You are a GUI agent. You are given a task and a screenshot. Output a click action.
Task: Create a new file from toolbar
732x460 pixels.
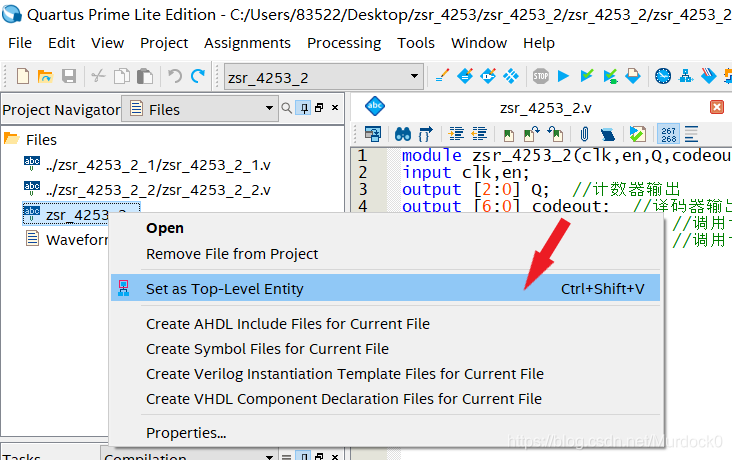22,76
